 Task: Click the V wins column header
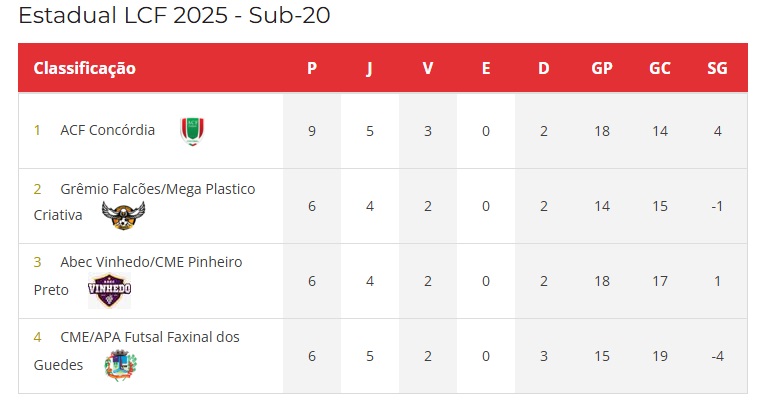[428, 68]
